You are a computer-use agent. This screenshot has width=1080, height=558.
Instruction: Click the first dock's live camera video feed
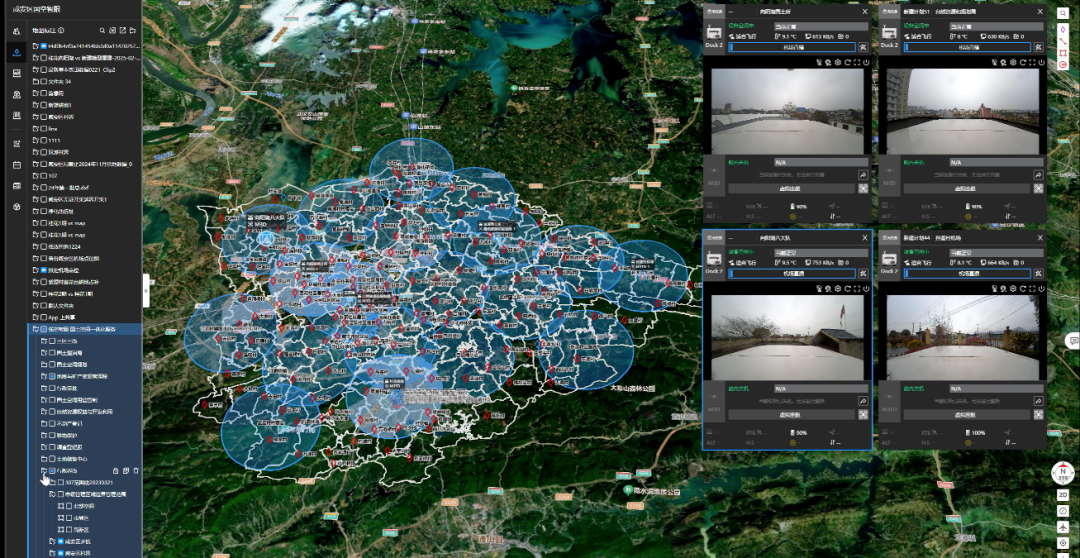787,110
